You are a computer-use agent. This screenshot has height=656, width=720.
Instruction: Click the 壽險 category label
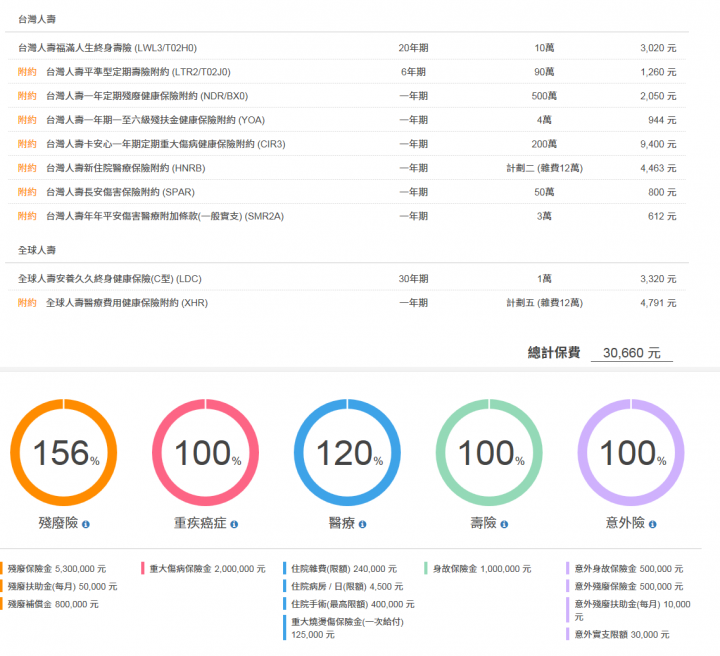click(484, 523)
